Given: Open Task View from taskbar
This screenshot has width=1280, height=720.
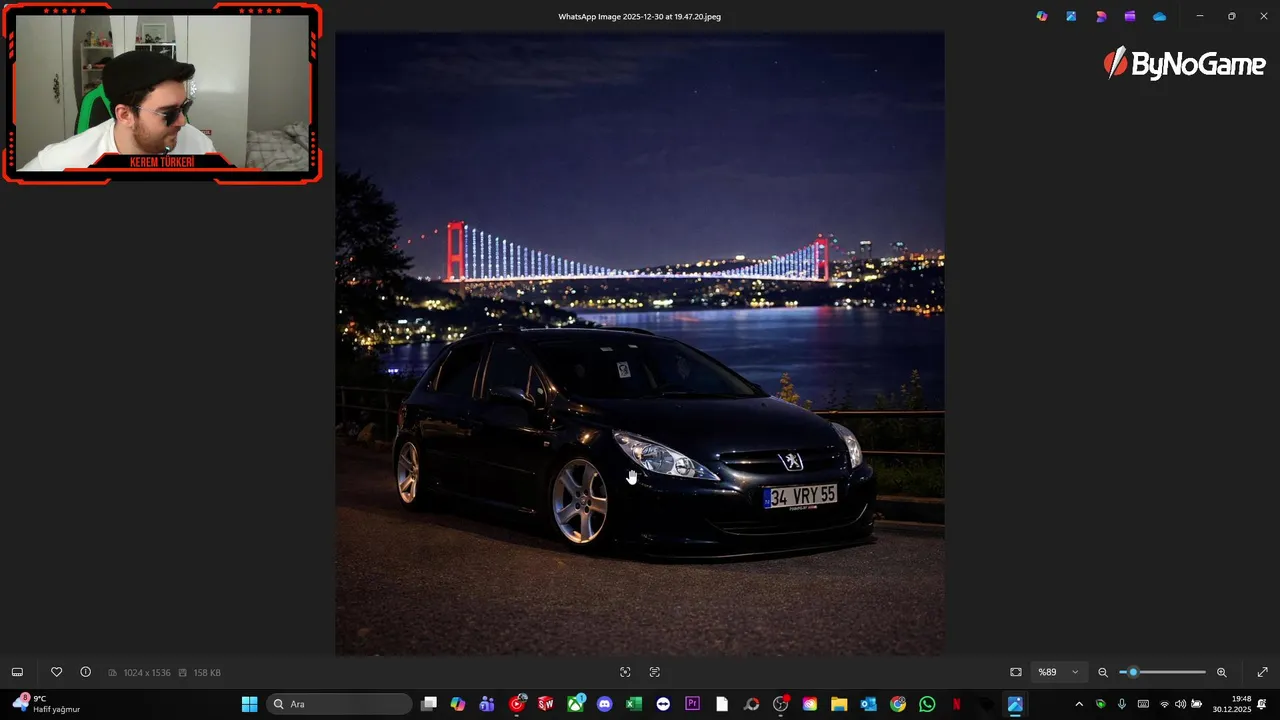Looking at the screenshot, I should pyautogui.click(x=429, y=704).
